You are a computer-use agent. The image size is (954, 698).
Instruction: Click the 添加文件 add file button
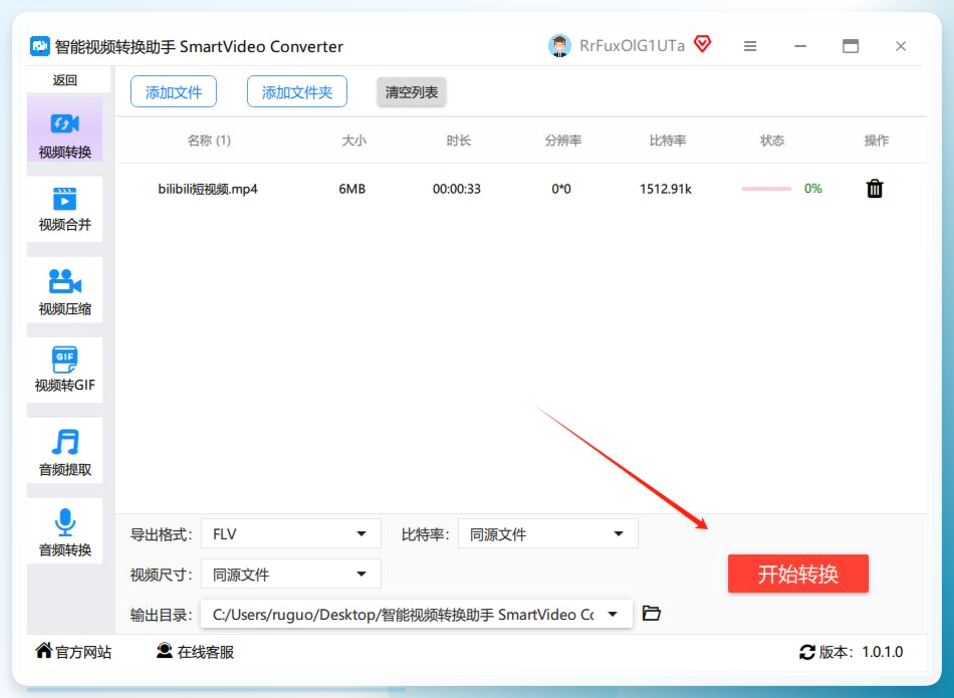(173, 92)
